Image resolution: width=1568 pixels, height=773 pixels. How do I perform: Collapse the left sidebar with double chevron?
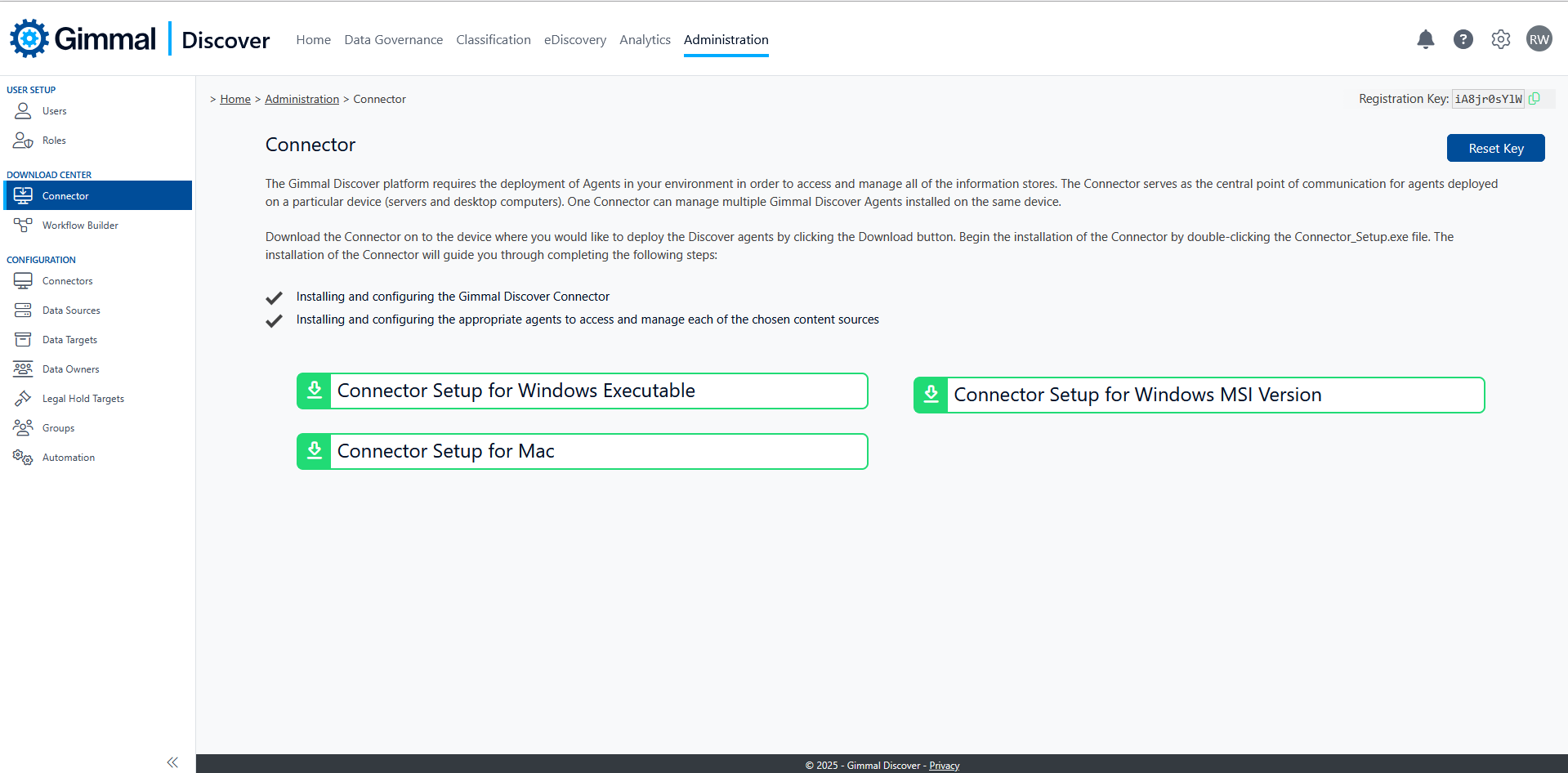172,762
